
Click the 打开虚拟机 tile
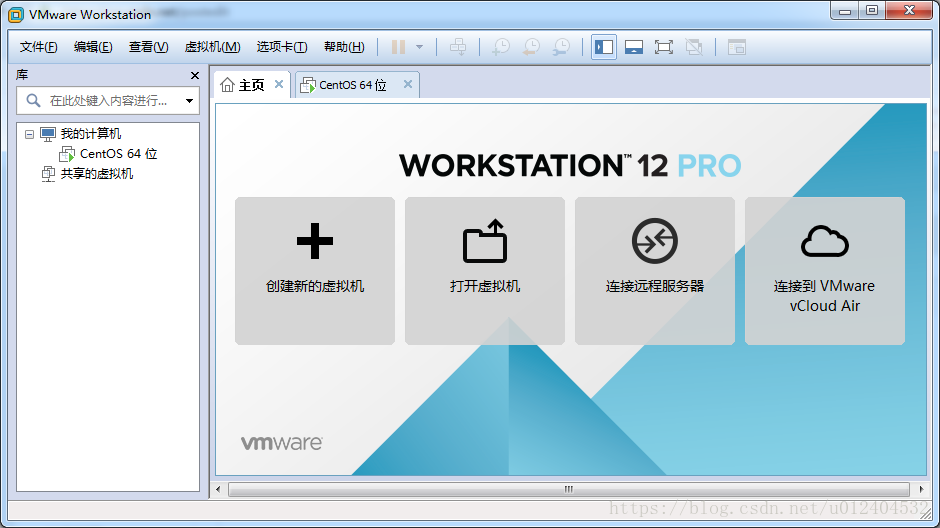click(x=484, y=271)
